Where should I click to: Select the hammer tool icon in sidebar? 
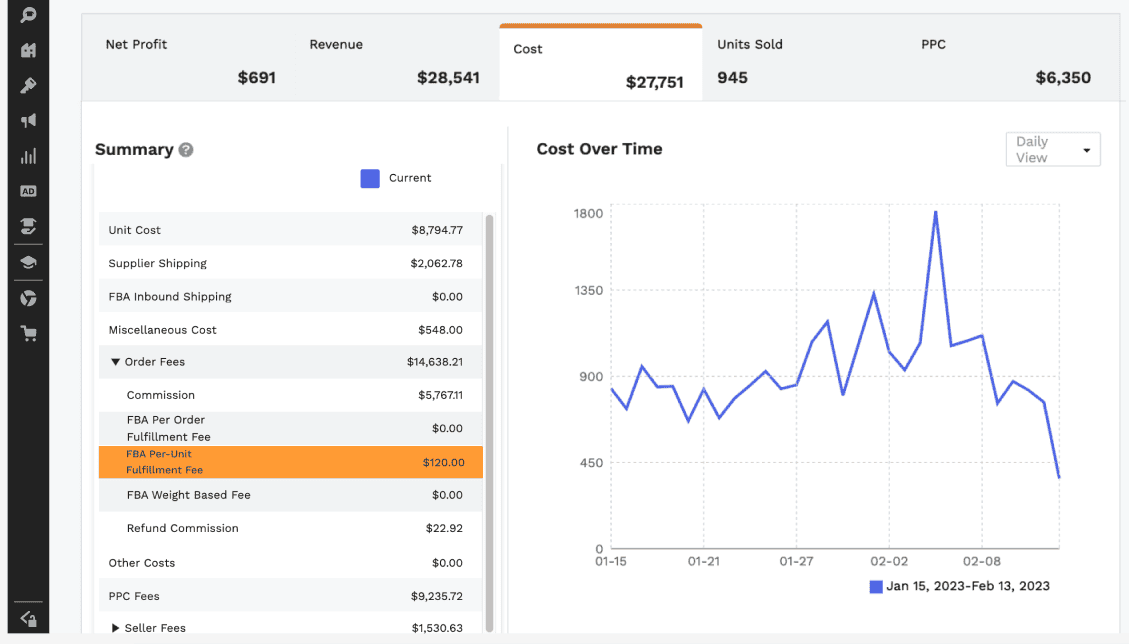(28, 86)
